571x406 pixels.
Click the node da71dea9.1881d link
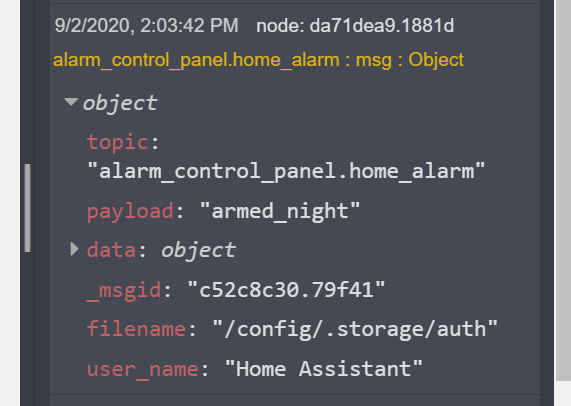pos(355,26)
